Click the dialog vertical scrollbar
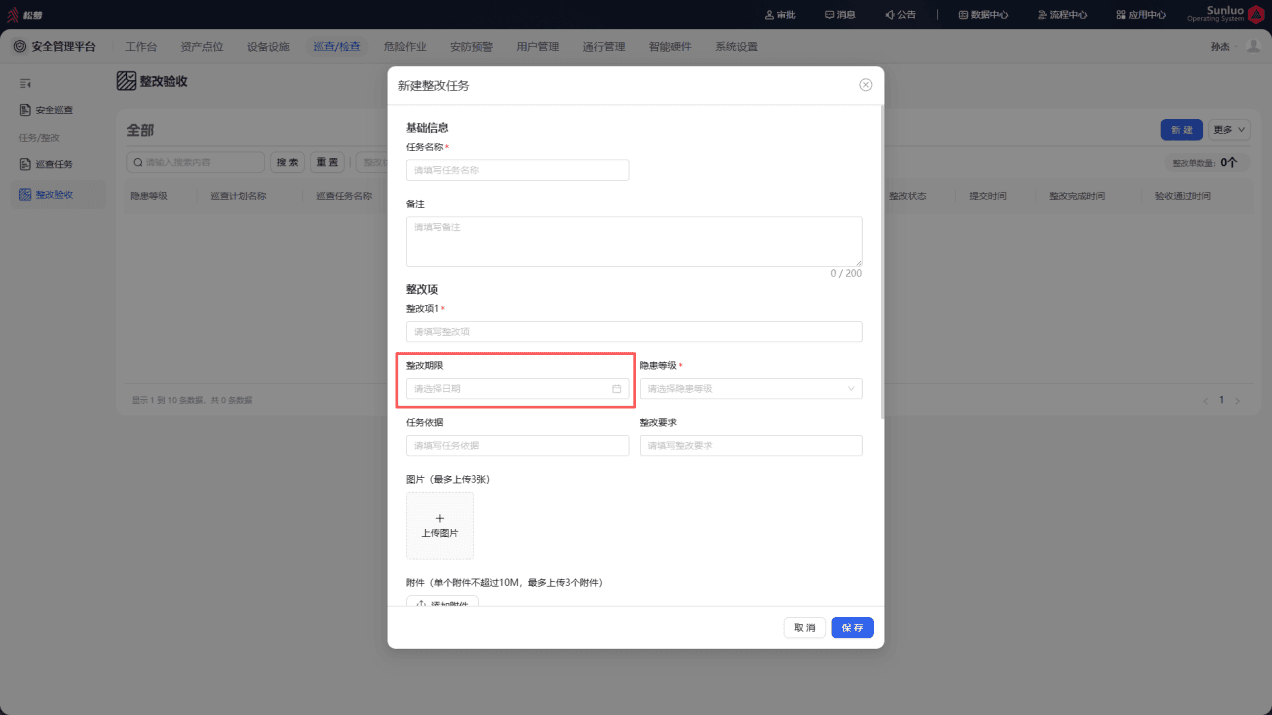Screen dimensions: 1272x715 click(x=881, y=260)
